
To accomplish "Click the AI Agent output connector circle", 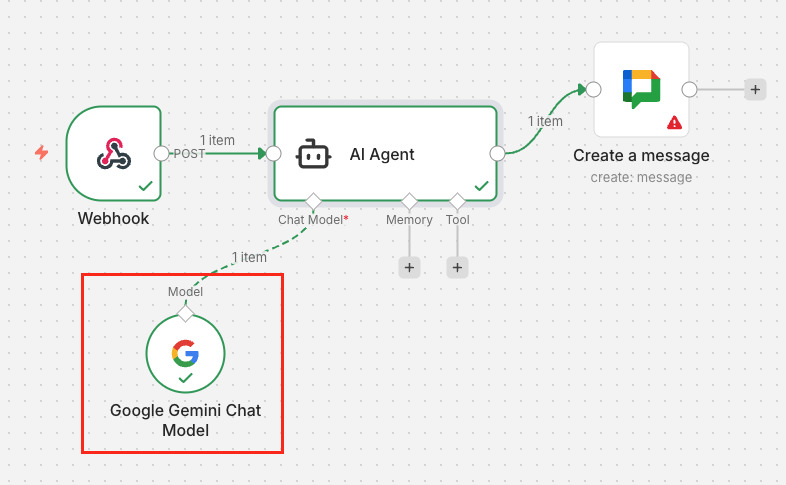I will point(497,153).
